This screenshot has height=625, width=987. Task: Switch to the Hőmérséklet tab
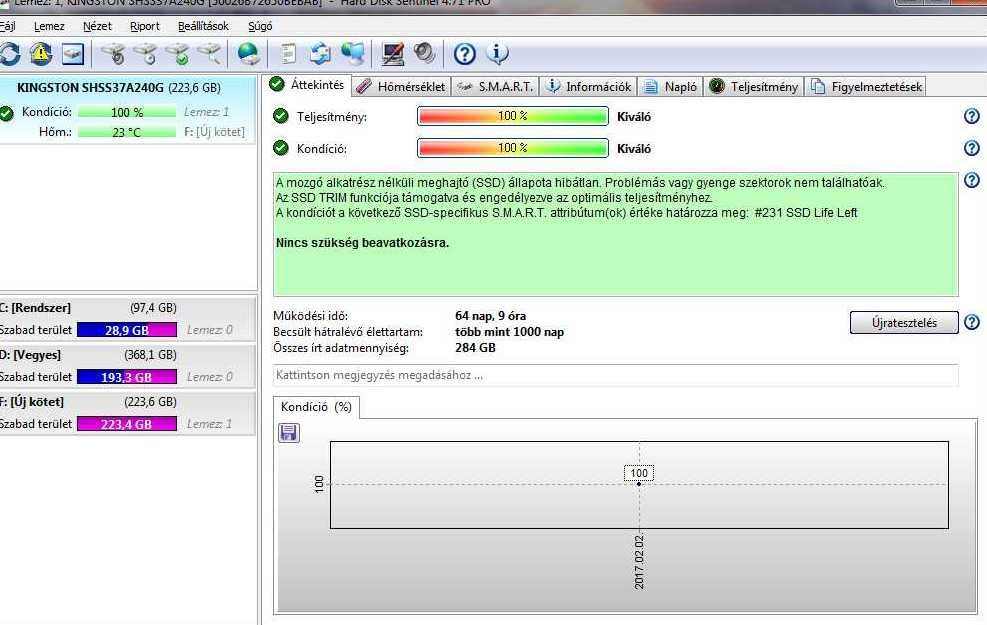[401, 87]
